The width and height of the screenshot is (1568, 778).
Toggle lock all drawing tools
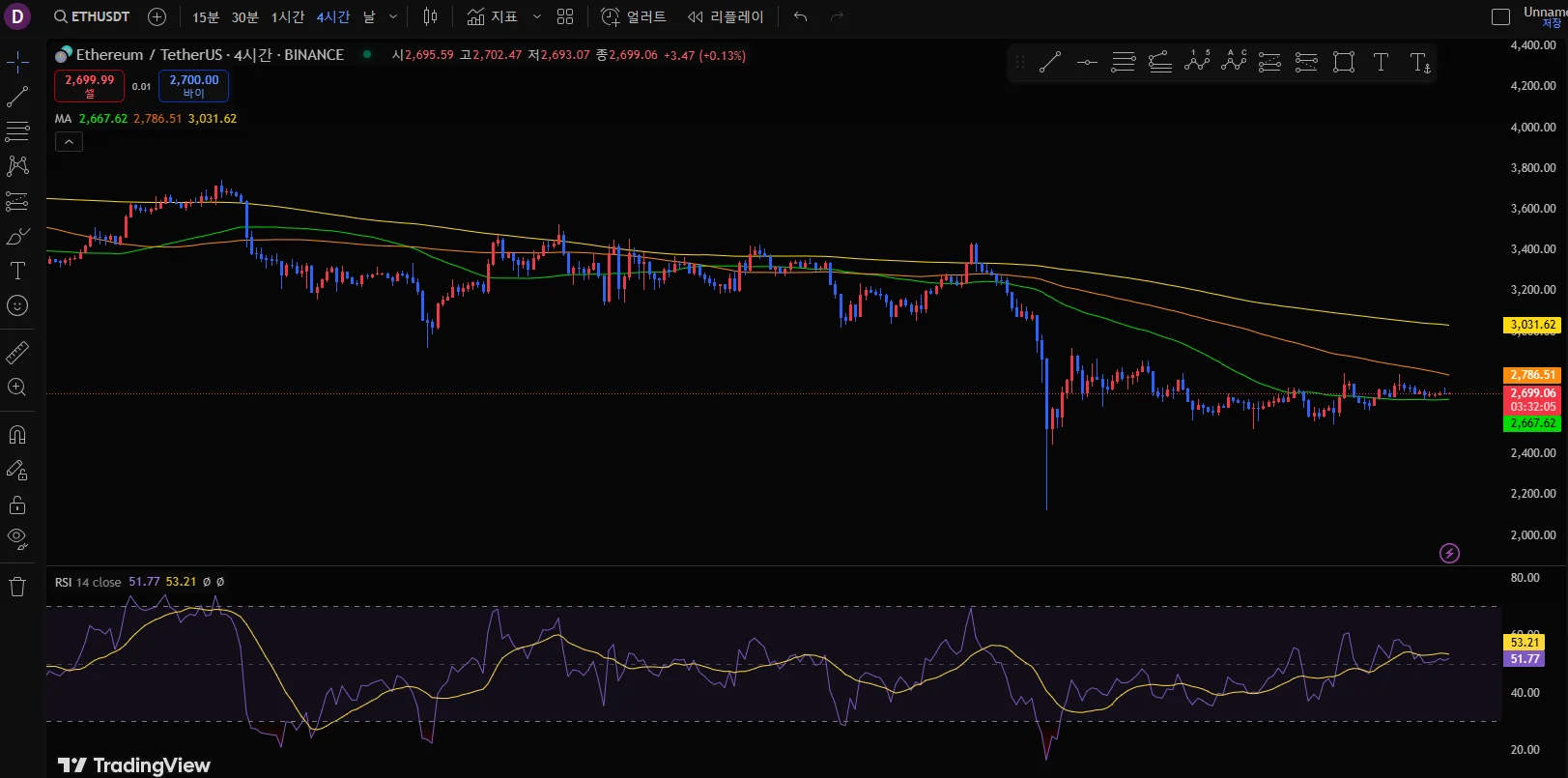(17, 504)
